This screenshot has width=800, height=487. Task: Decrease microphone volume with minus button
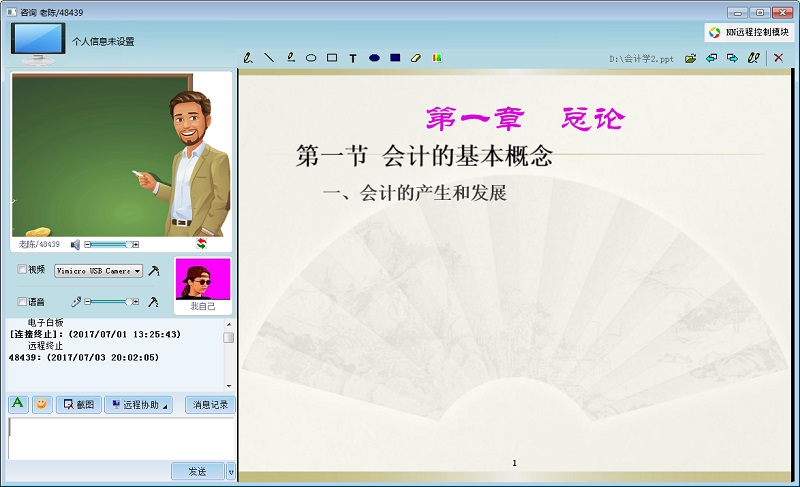(x=88, y=302)
